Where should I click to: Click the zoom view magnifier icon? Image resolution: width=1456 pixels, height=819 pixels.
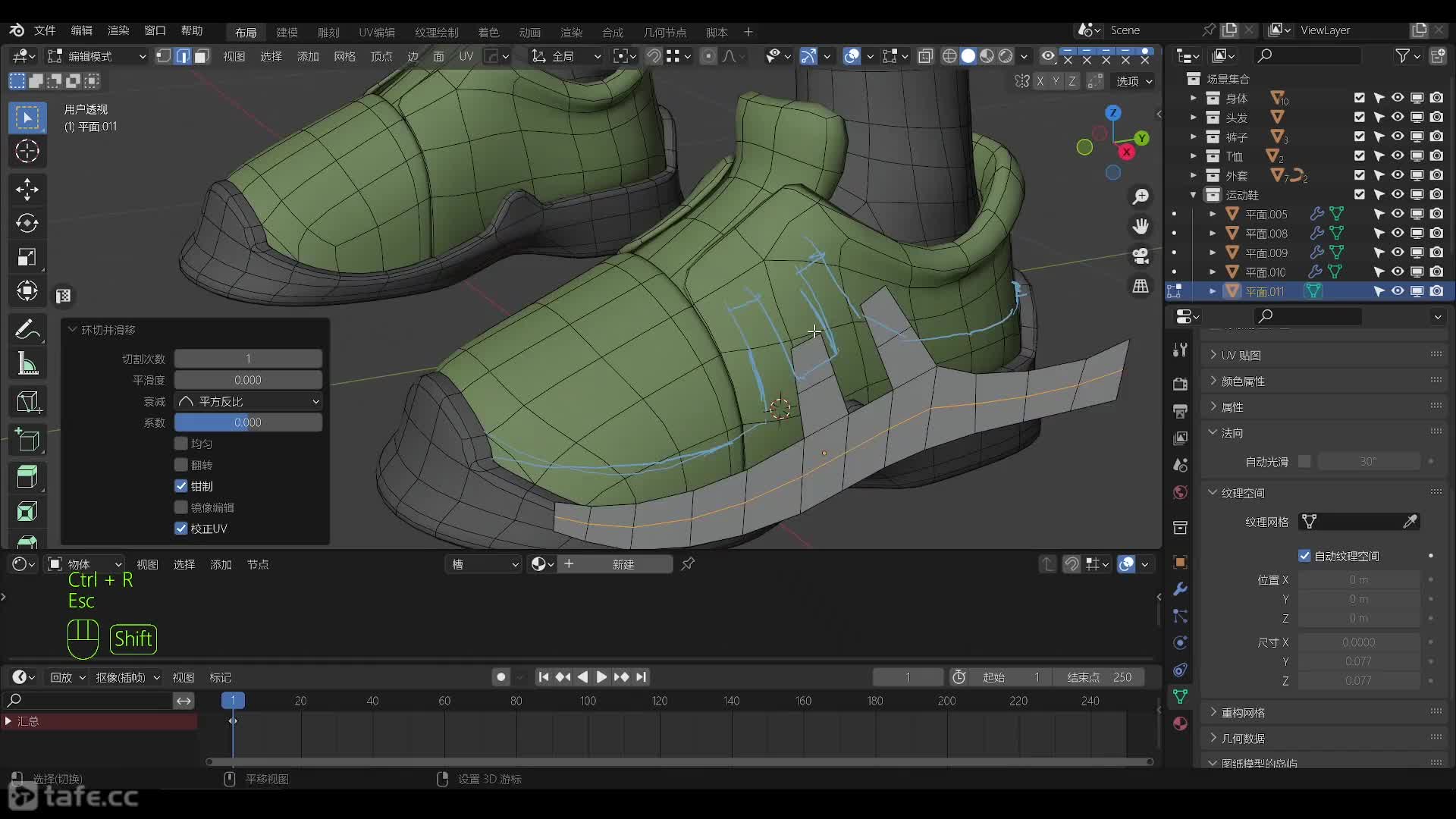coord(1141,197)
